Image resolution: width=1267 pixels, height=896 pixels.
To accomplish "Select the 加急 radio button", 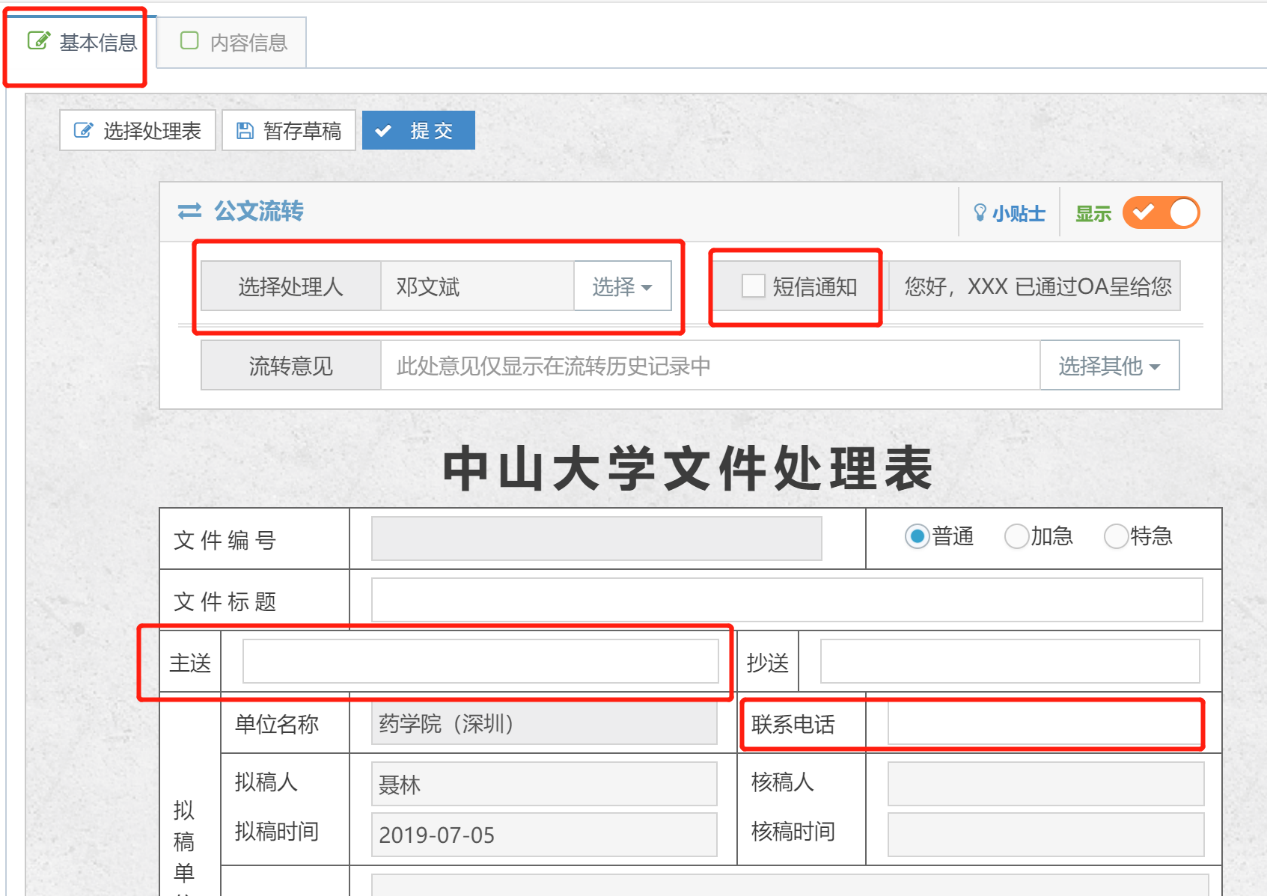I will tap(1016, 537).
